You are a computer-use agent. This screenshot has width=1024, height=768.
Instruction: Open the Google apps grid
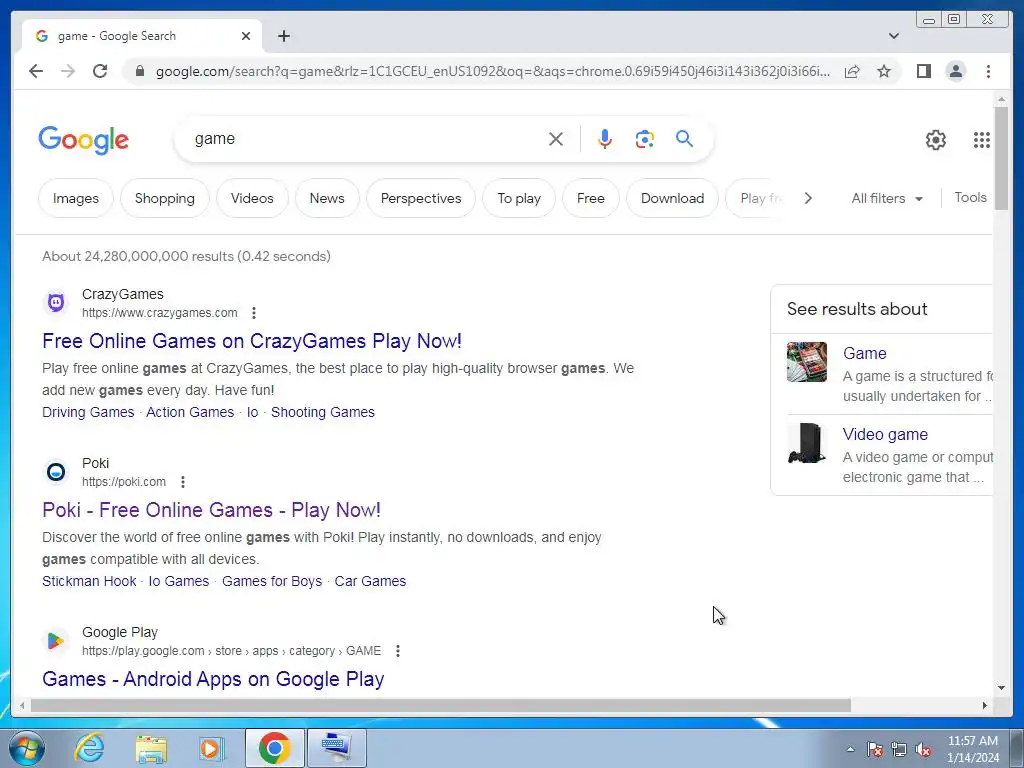coord(982,140)
